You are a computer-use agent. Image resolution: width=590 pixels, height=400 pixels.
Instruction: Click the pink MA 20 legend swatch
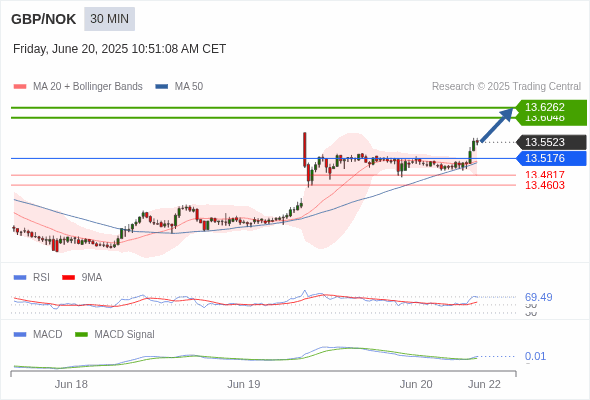click(20, 87)
